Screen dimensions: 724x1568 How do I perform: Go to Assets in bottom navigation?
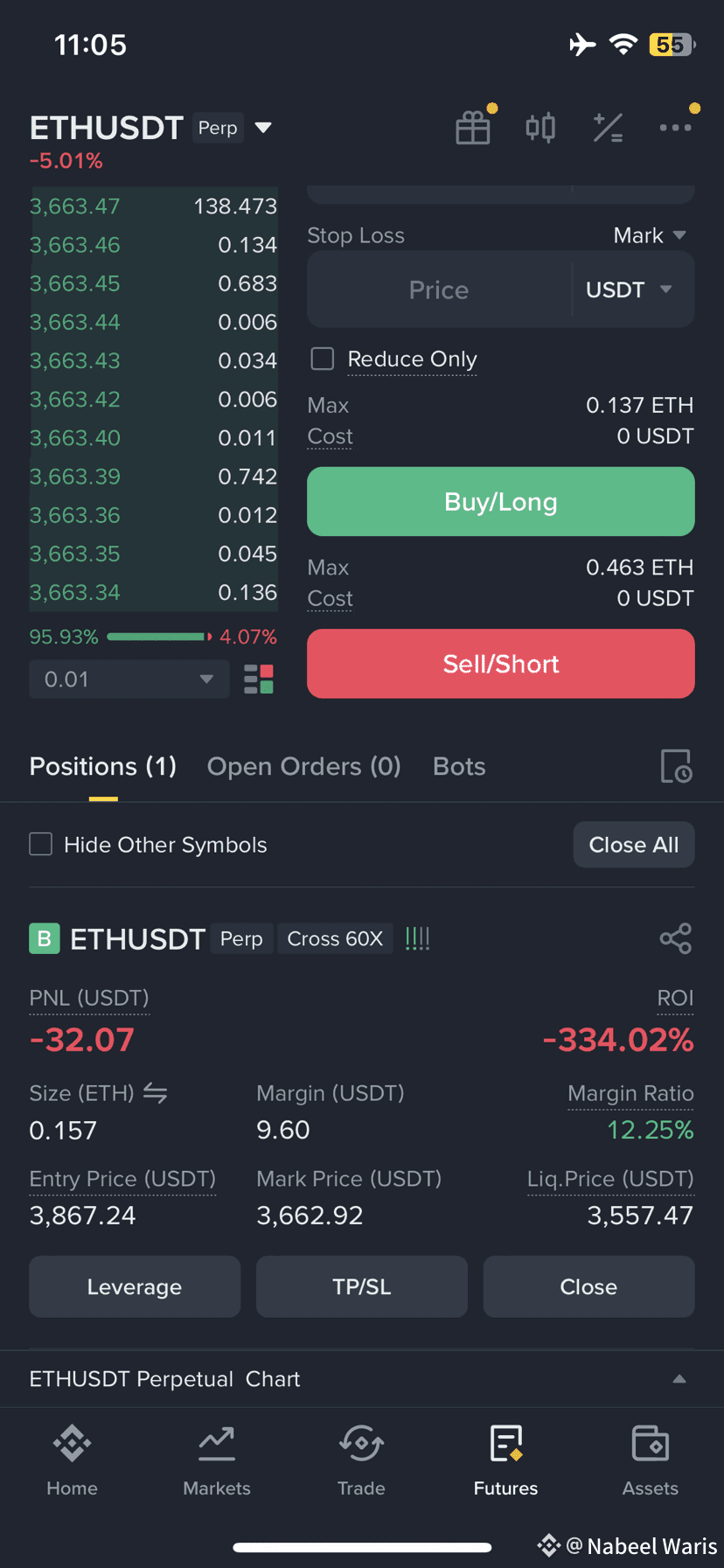pyautogui.click(x=651, y=1460)
